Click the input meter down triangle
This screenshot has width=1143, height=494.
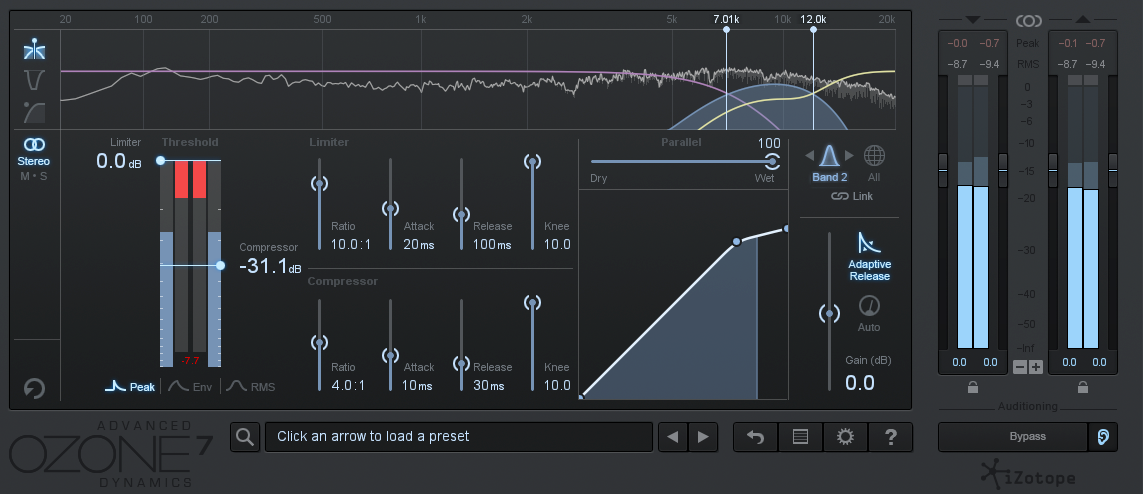coord(973,19)
